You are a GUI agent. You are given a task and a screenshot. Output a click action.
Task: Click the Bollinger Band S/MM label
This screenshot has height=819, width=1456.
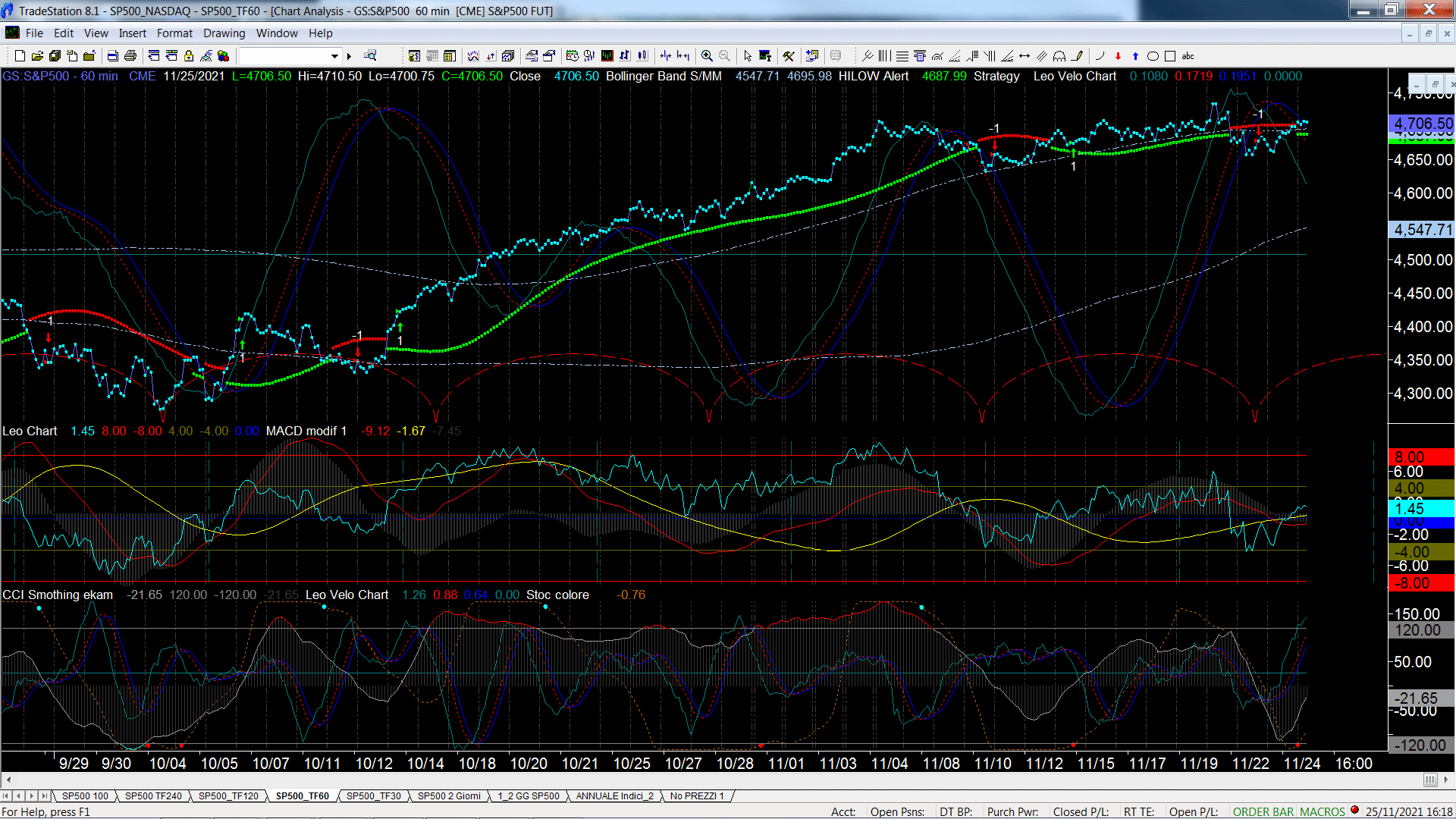pyautogui.click(x=664, y=77)
